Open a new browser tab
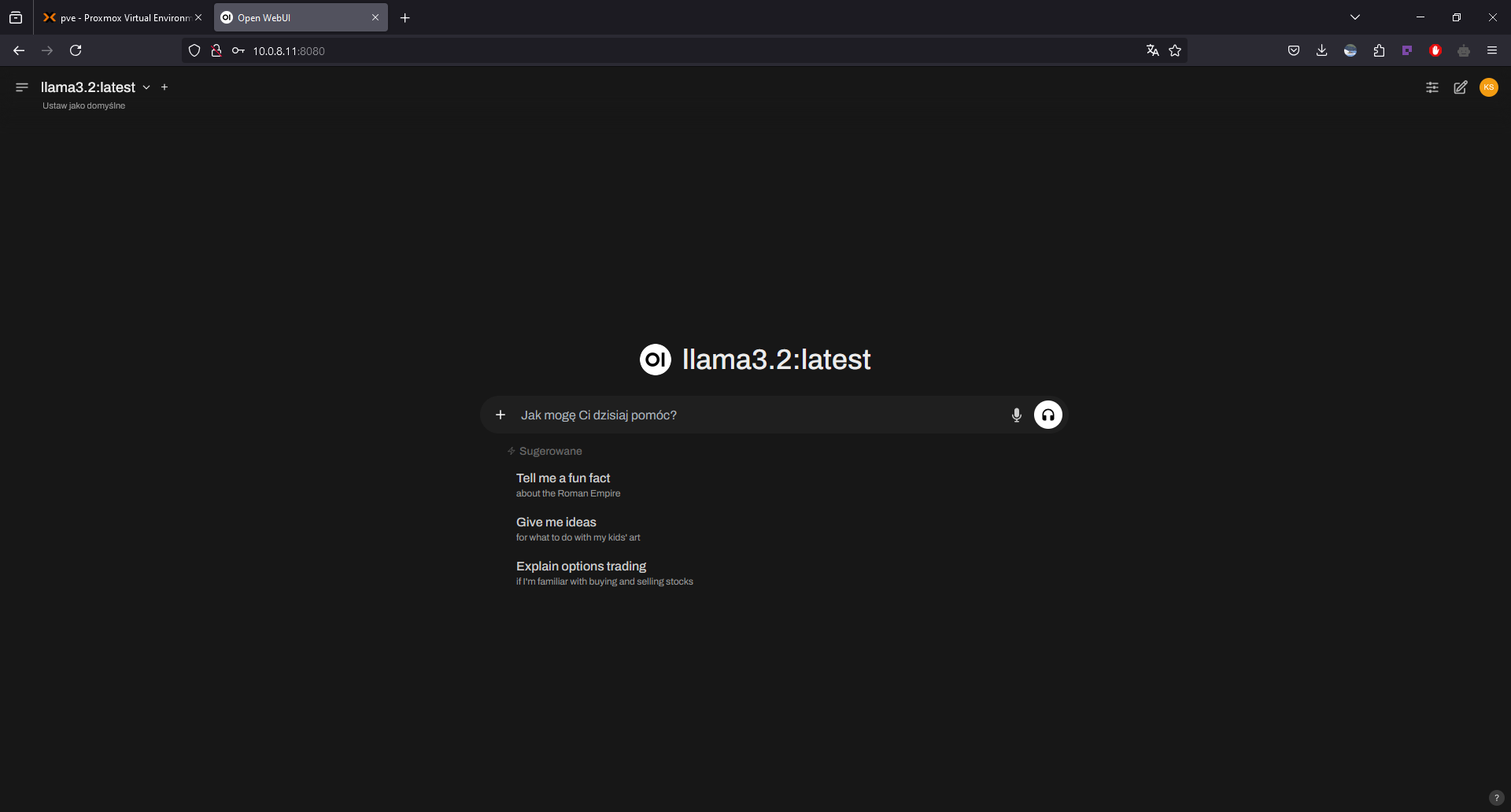Screen dimensions: 1511x812 [405, 17]
